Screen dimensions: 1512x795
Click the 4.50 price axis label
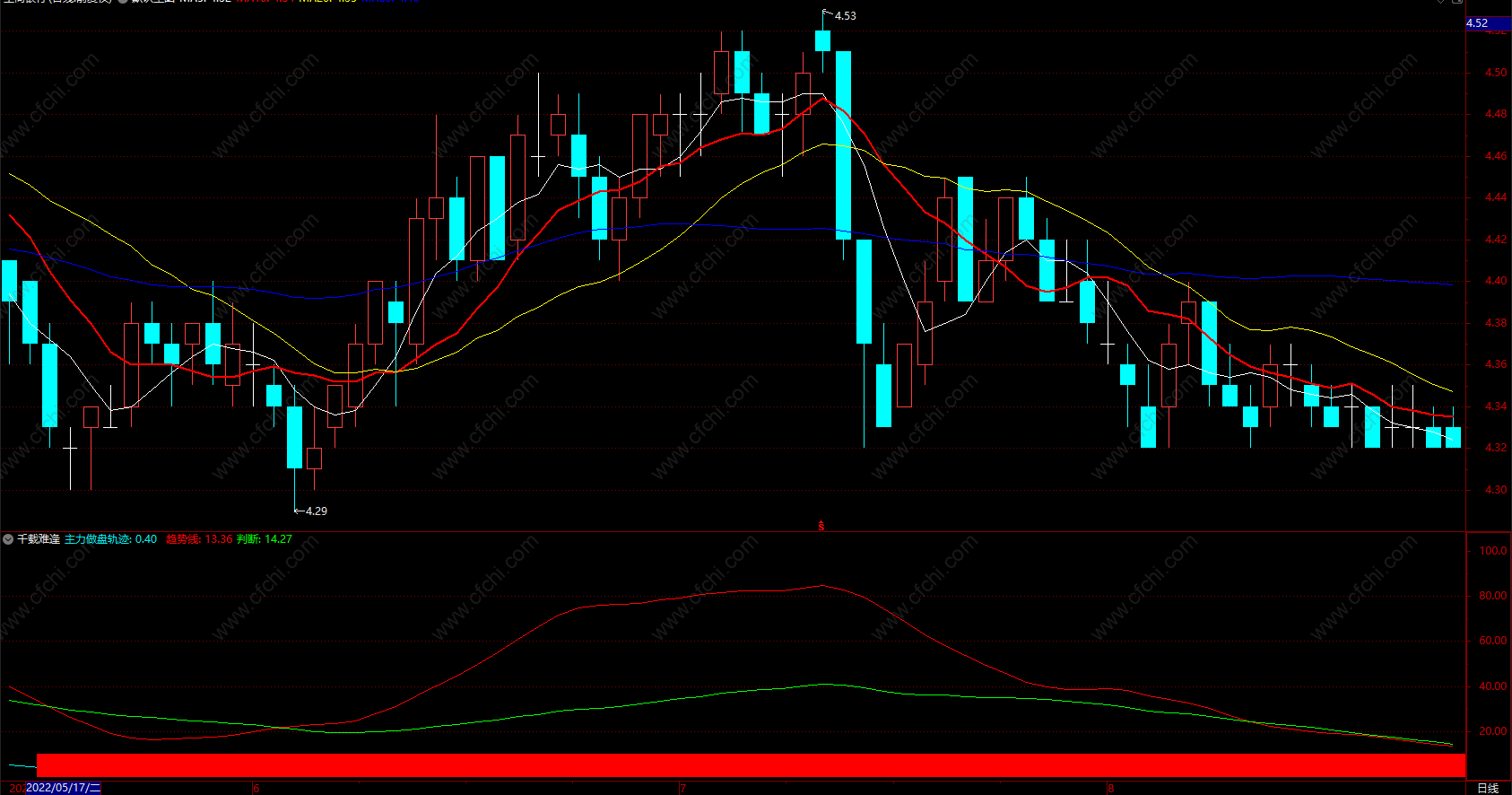point(1496,73)
